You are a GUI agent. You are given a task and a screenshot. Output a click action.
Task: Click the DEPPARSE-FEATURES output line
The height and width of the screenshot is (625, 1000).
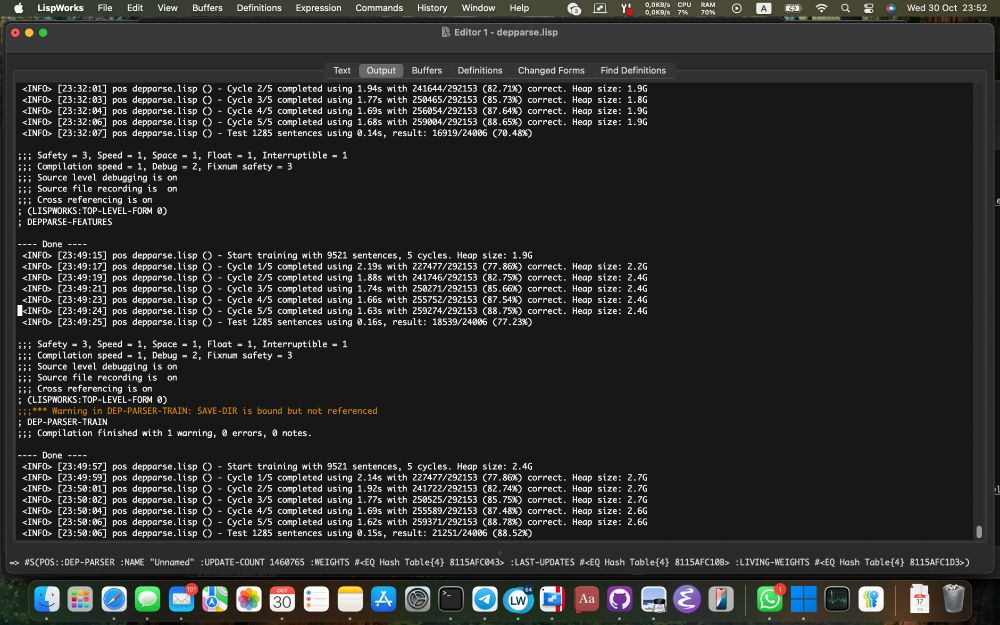[65, 222]
